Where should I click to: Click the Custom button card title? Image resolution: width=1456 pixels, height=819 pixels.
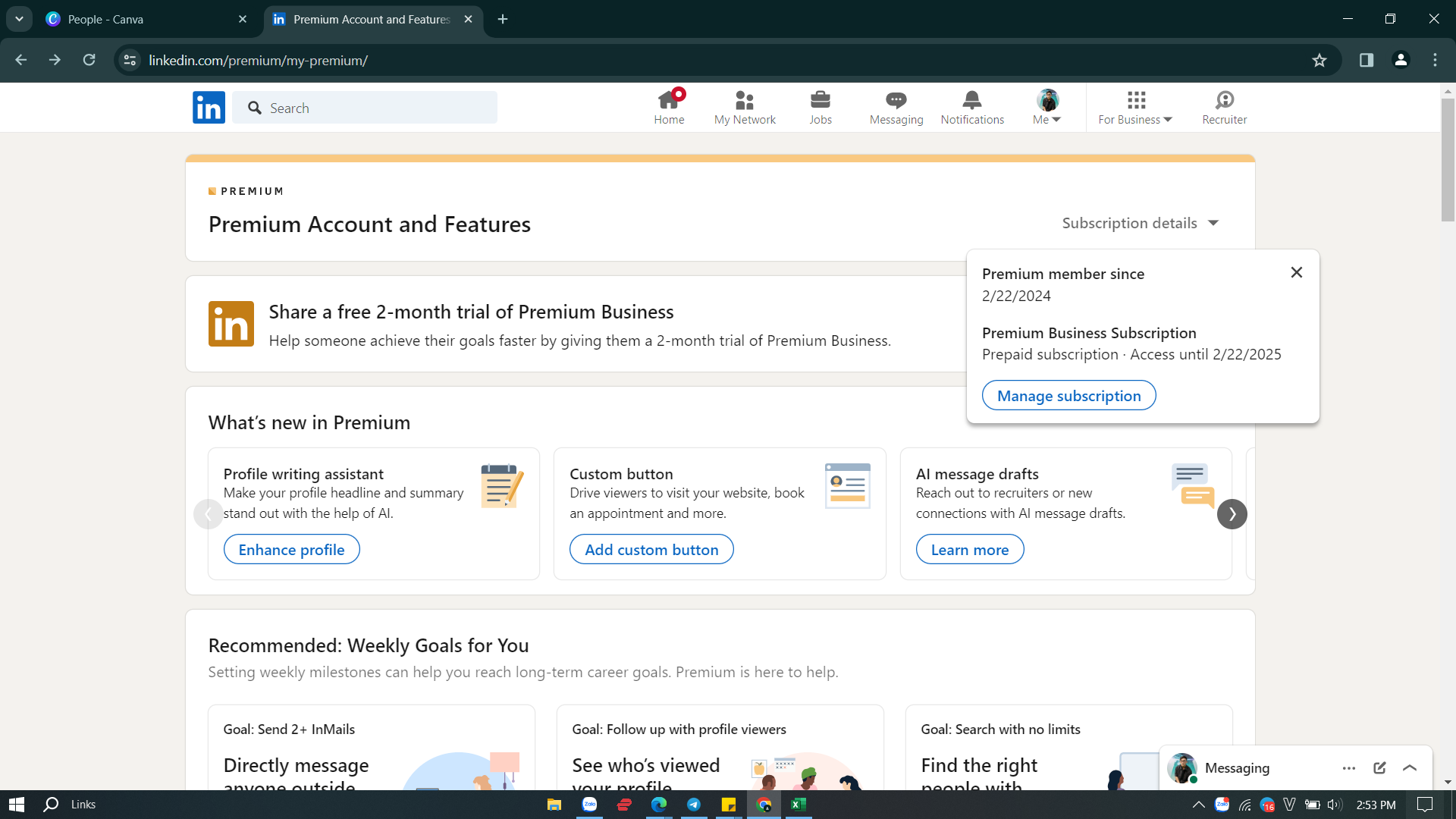621,474
